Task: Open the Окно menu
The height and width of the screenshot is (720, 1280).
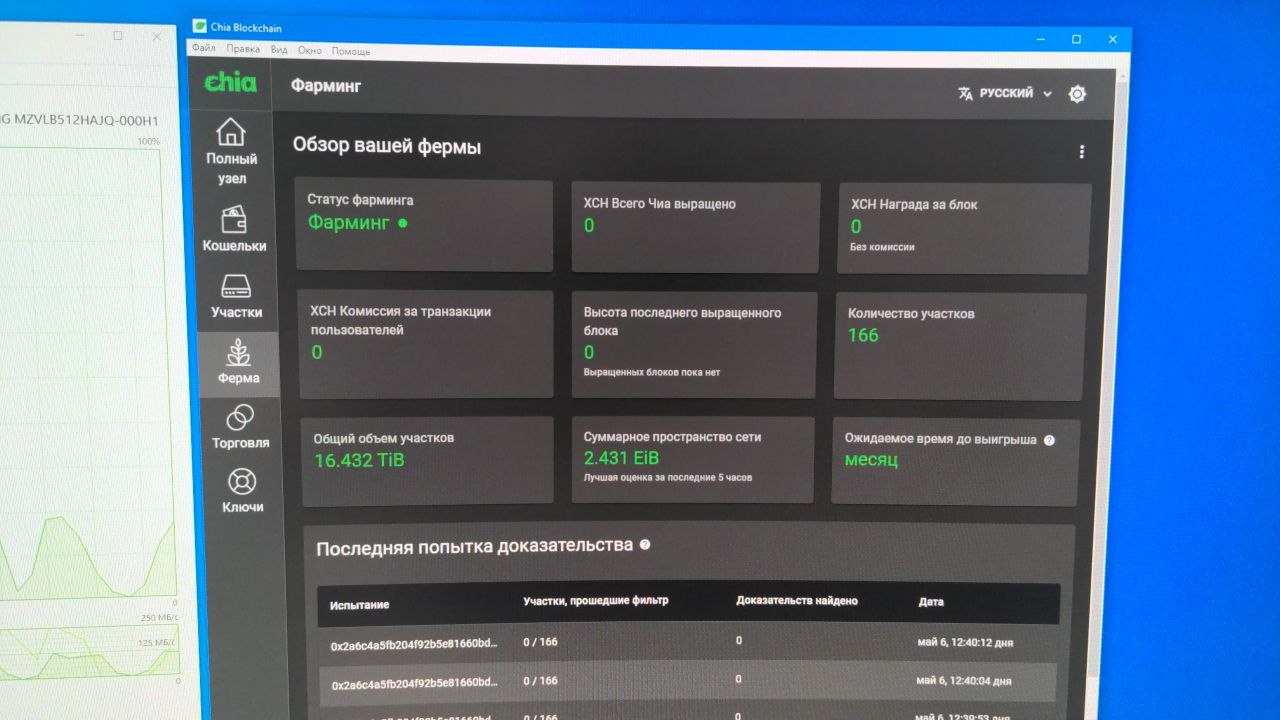Action: 310,50
